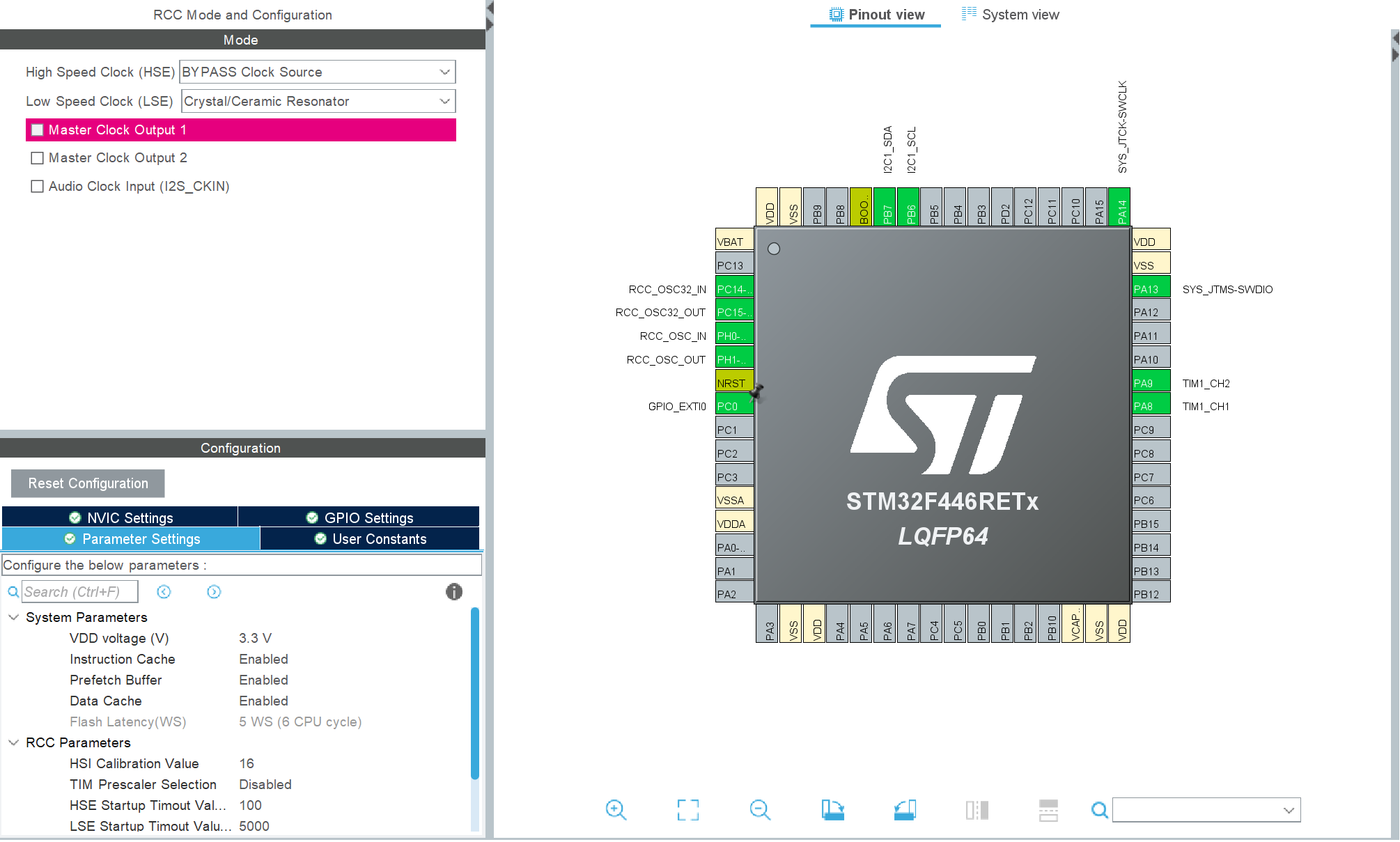The image size is (1400, 842).
Task: Switch to Pinout view tab
Action: (876, 15)
